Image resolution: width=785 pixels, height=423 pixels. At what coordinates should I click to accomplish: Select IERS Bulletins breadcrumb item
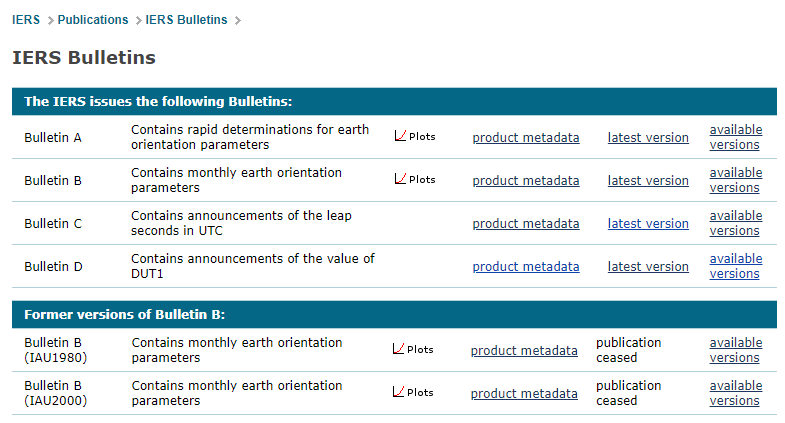(x=186, y=20)
